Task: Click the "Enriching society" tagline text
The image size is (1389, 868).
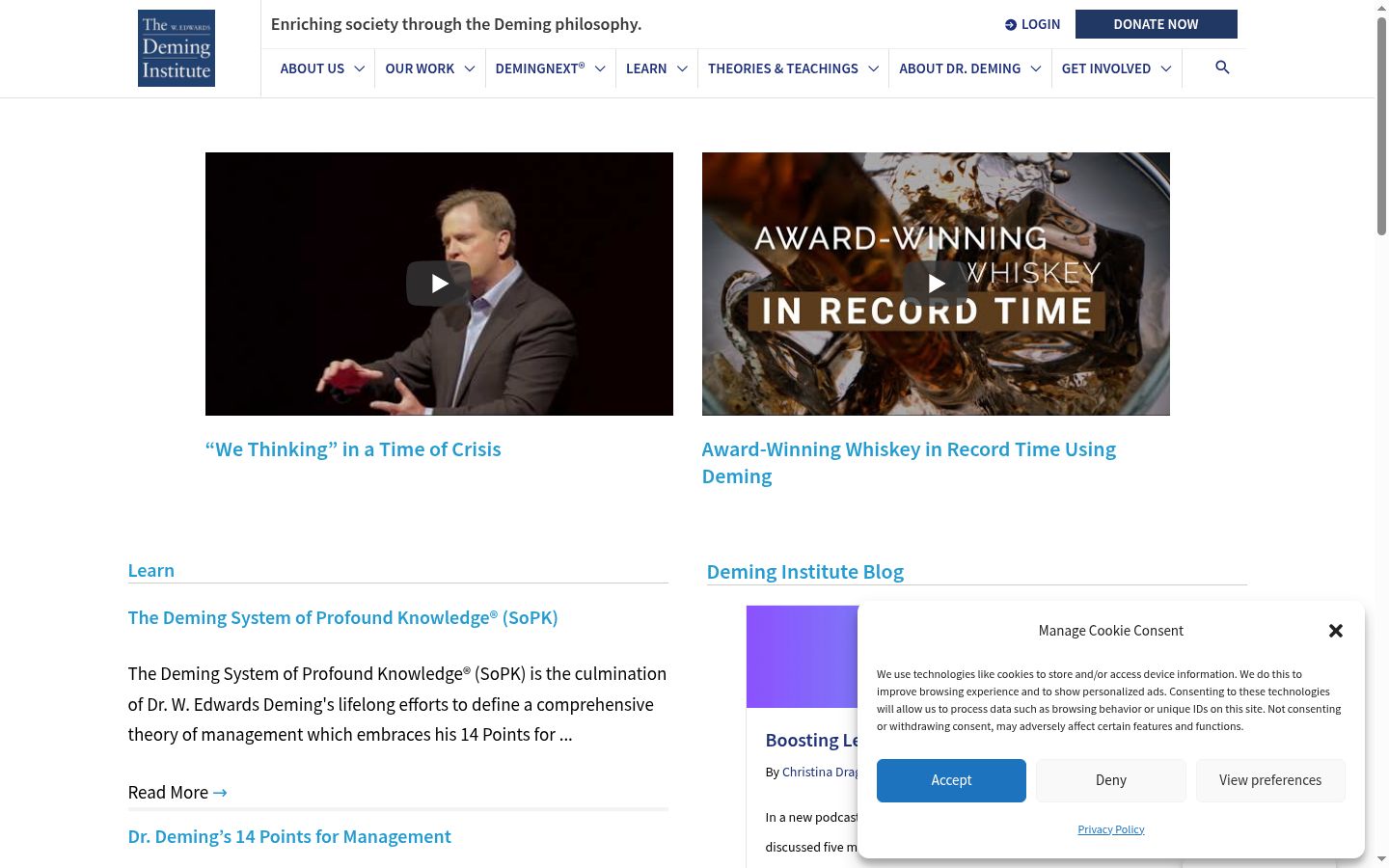Action: pyautogui.click(x=456, y=24)
